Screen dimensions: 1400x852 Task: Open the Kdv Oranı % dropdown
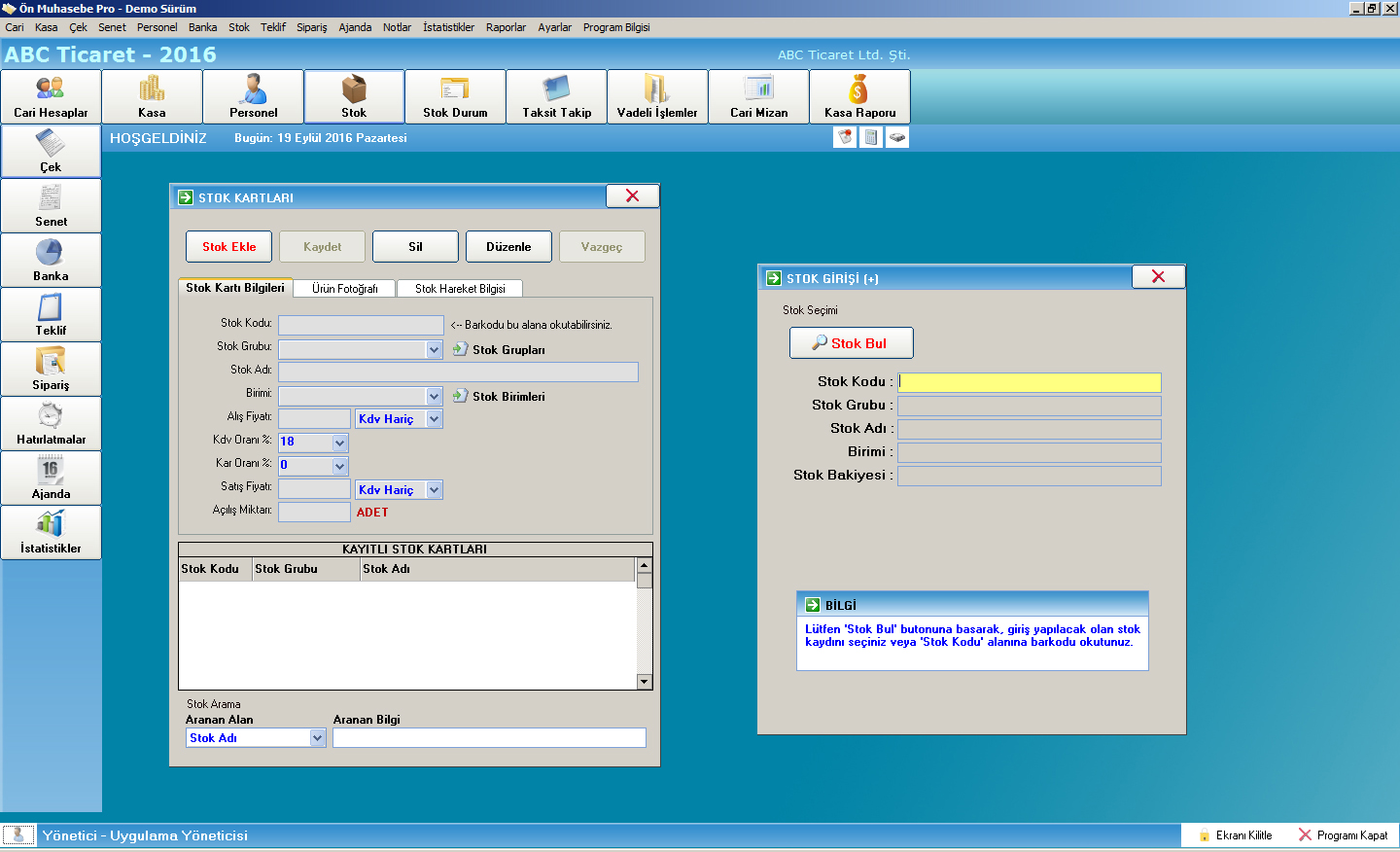[x=340, y=443]
